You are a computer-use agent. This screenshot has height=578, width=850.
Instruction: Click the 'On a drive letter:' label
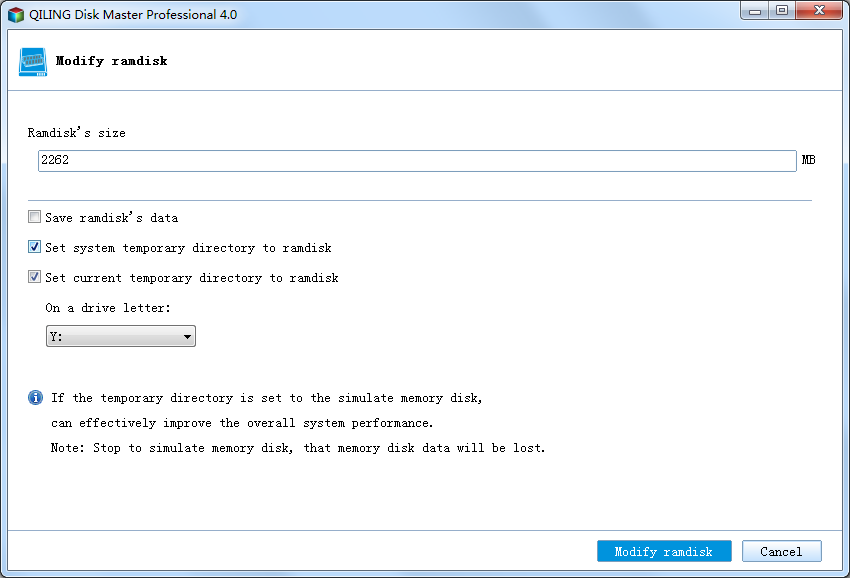coord(108,308)
